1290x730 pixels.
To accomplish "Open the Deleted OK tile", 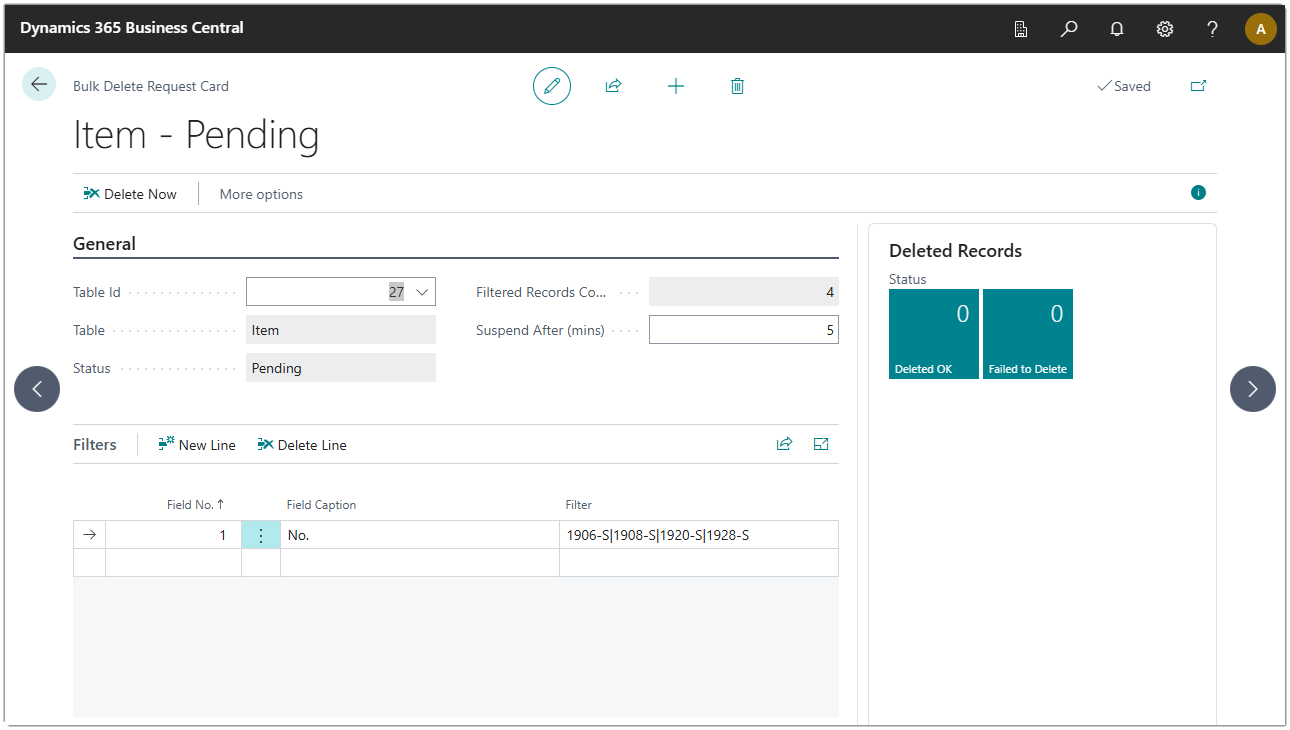I will tap(934, 334).
